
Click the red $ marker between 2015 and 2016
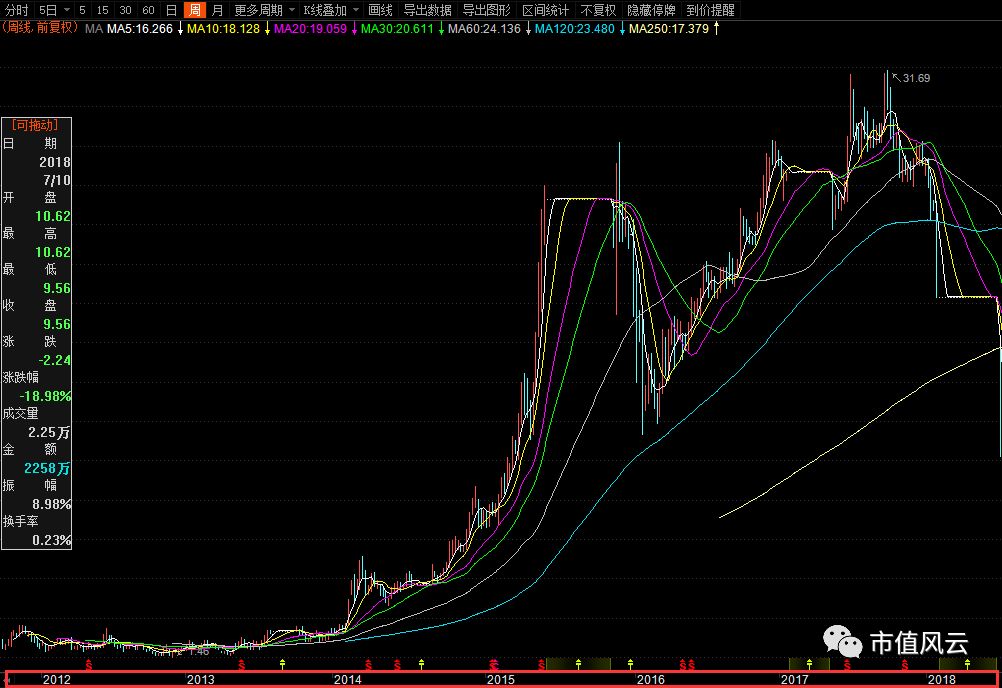542,665
